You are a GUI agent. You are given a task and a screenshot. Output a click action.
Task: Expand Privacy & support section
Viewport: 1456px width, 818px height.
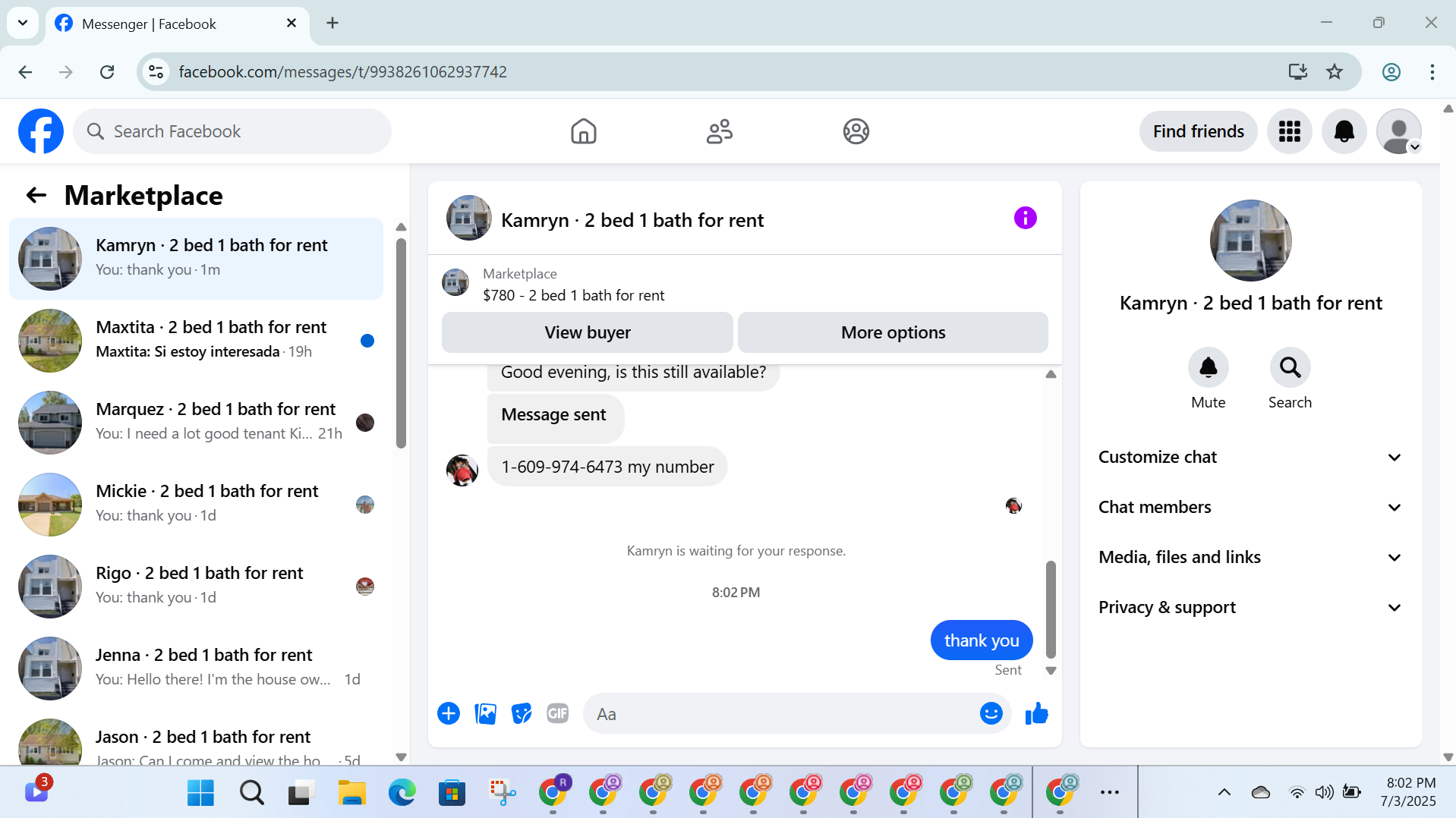[1250, 607]
